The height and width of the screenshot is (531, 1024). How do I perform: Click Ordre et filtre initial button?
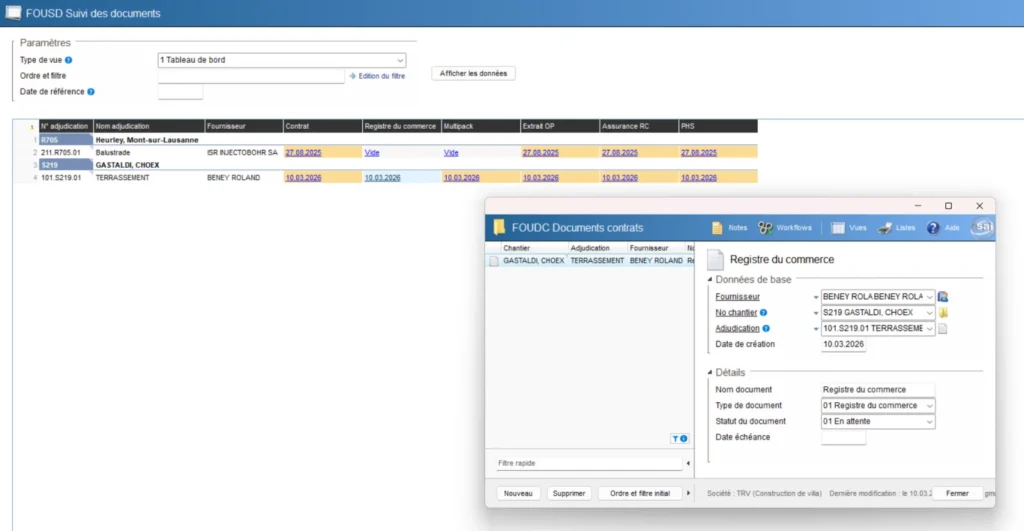pos(640,493)
